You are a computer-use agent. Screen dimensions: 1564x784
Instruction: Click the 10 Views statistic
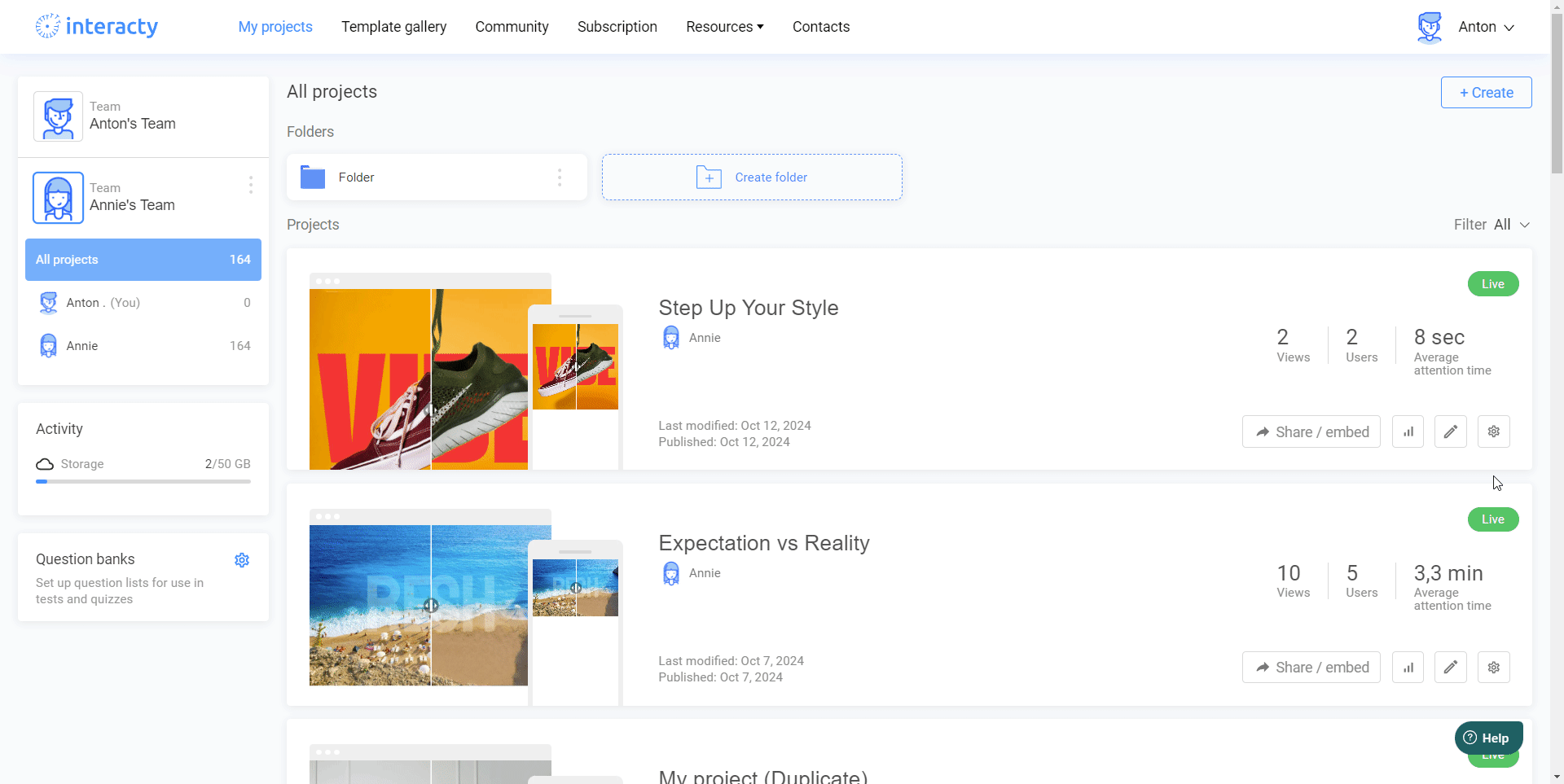[x=1293, y=580]
